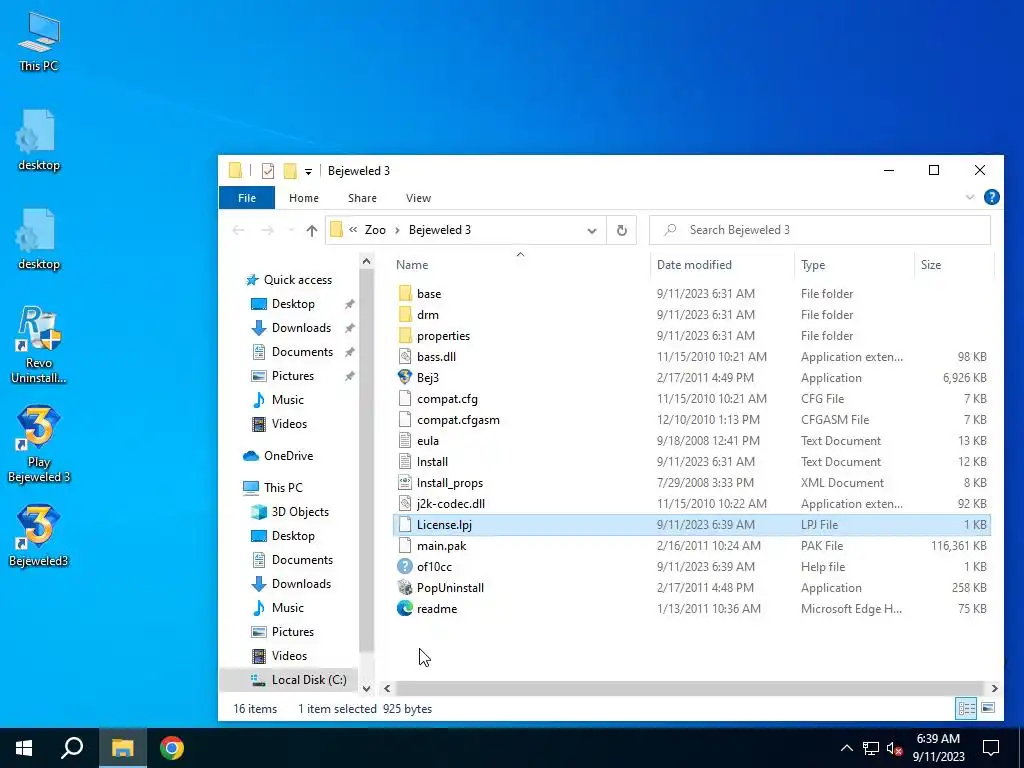
Task: Open Play Bejeweled 3 desktop shortcut
Action: (x=39, y=444)
